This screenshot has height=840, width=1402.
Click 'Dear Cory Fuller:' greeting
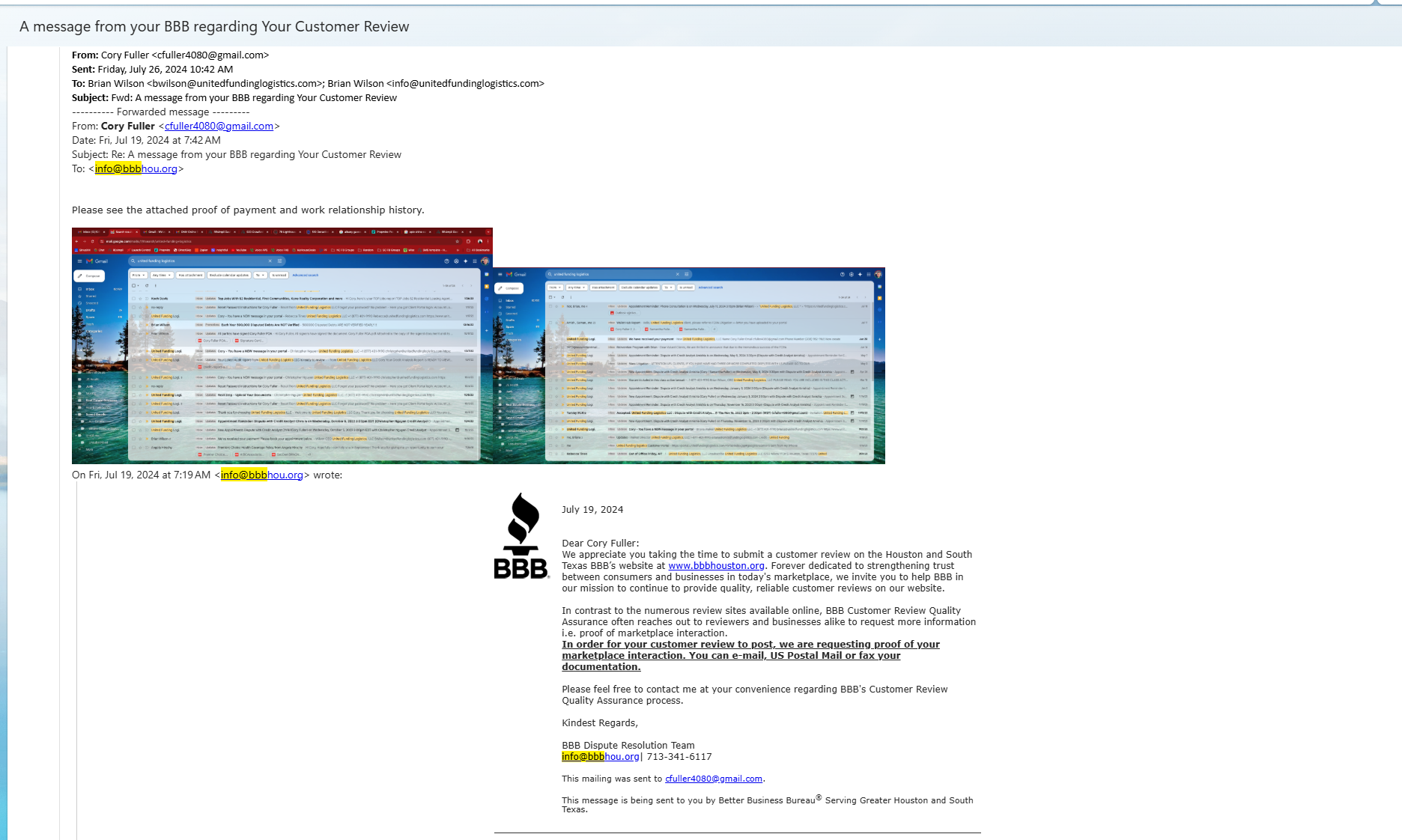pos(601,544)
